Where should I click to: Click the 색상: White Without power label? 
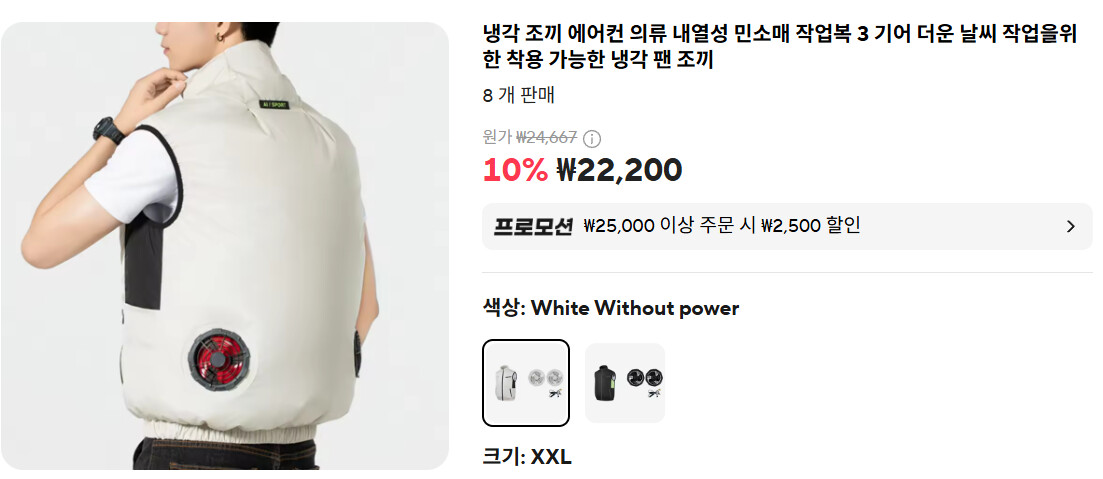click(611, 308)
